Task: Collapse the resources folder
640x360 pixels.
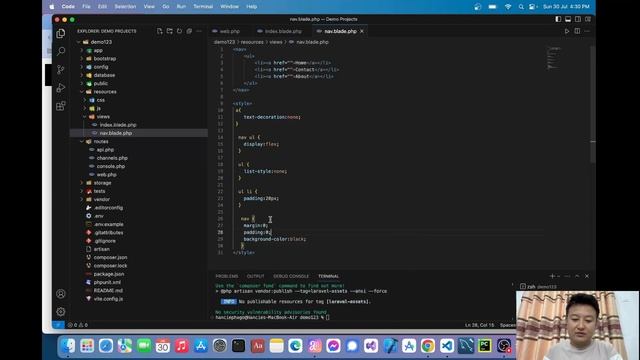Action: click(x=82, y=92)
